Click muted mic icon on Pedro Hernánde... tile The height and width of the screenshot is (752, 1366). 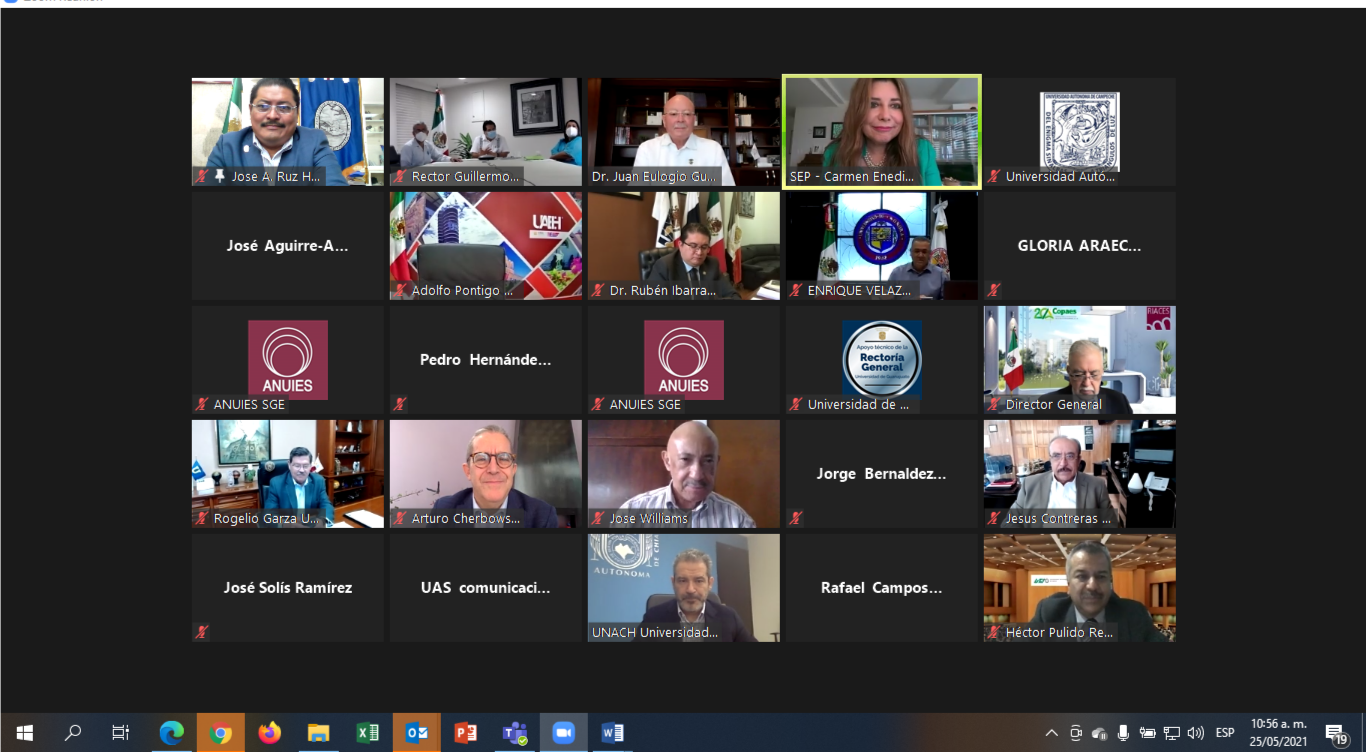pyautogui.click(x=400, y=404)
